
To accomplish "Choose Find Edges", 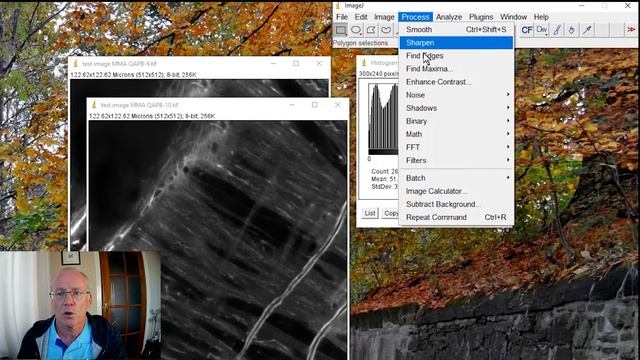I will point(456,56).
